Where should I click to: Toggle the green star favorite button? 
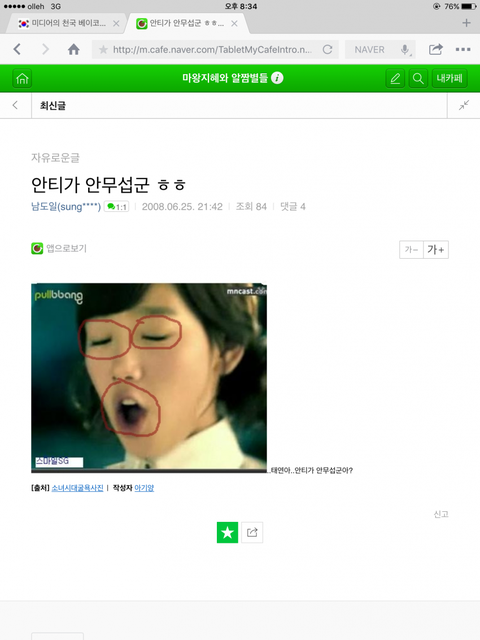coord(227,532)
